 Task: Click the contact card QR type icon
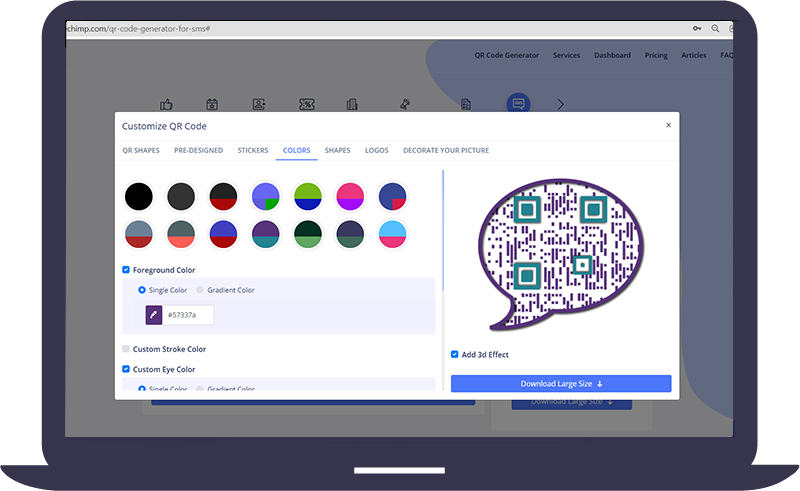tap(259, 105)
